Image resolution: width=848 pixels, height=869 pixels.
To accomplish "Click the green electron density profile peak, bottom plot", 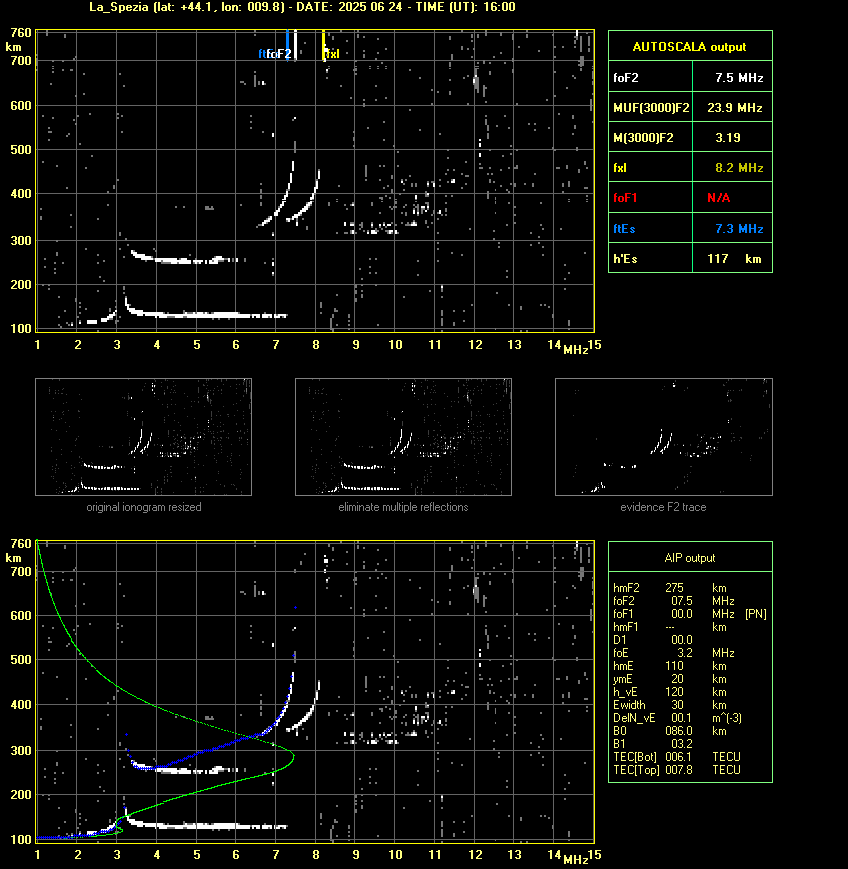I will click(292, 755).
